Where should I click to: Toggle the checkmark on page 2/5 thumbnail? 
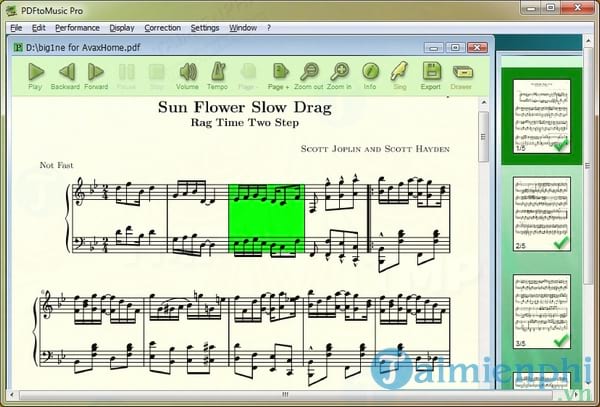[561, 243]
